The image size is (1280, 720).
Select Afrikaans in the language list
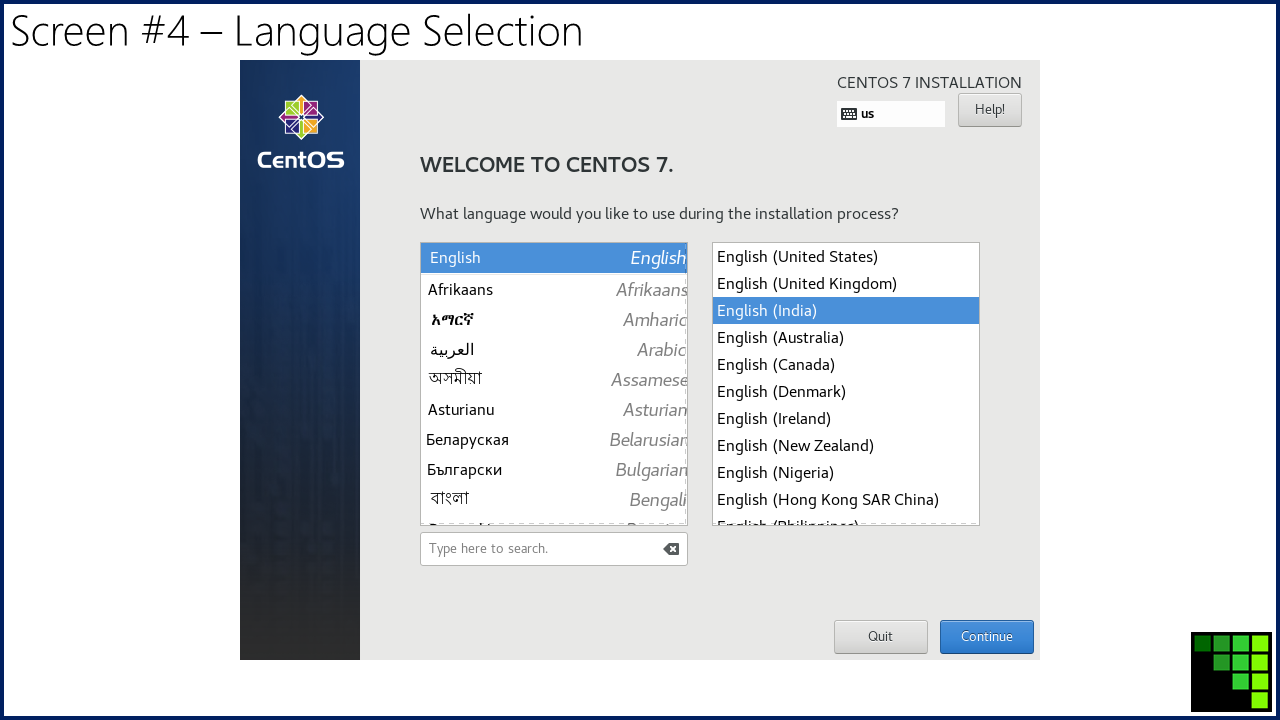[x=553, y=290]
